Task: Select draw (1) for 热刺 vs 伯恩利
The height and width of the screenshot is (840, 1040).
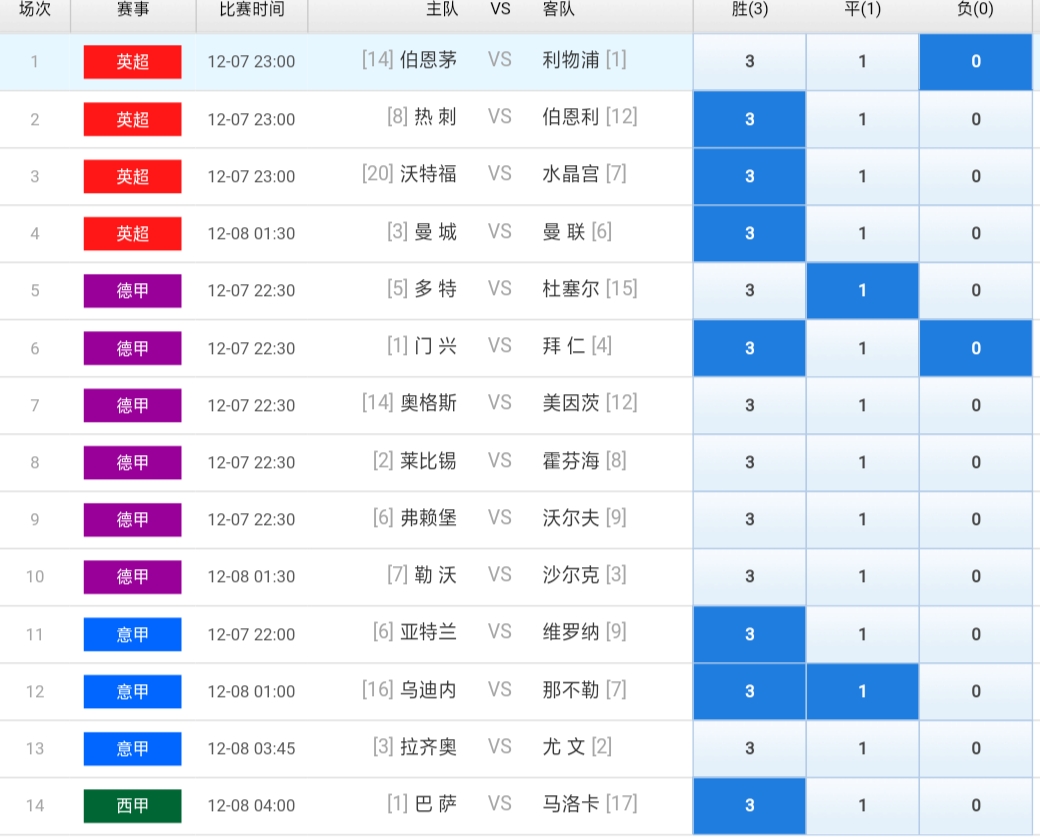Action: pyautogui.click(x=862, y=119)
